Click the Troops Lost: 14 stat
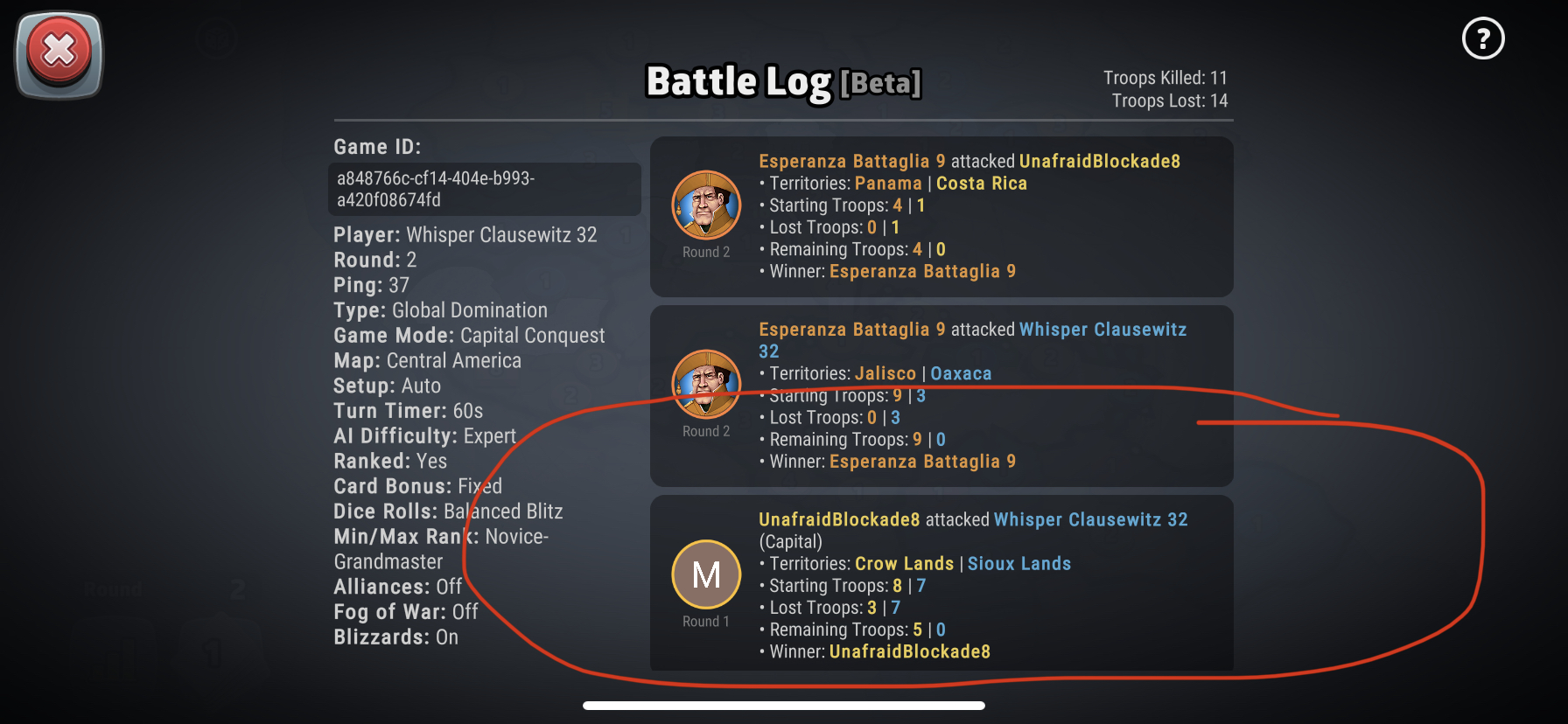This screenshot has width=1568, height=724. point(1170,101)
